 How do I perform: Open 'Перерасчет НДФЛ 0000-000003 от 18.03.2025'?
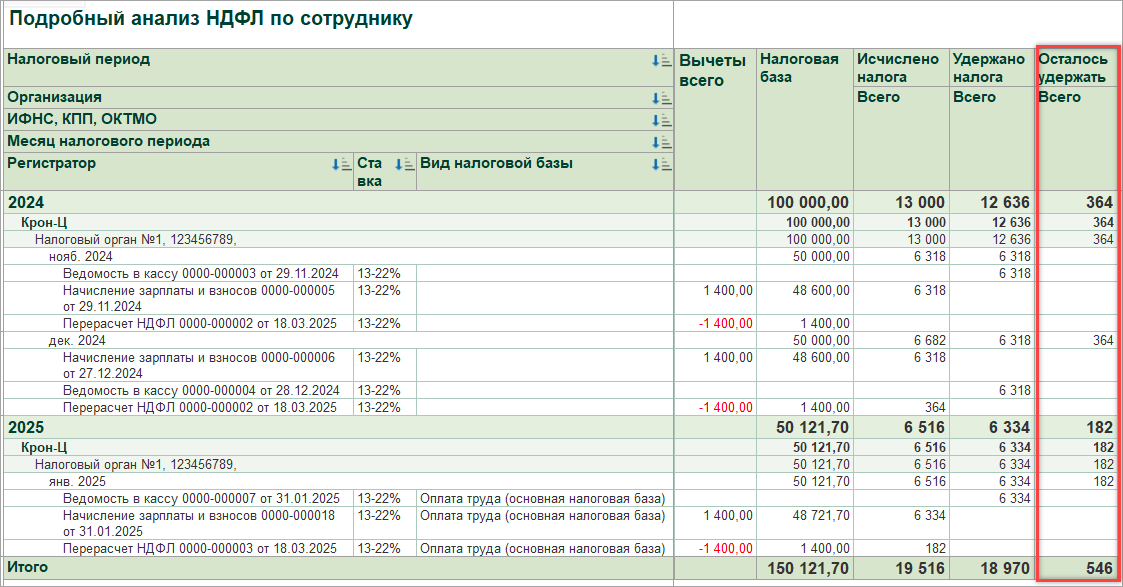[199, 549]
